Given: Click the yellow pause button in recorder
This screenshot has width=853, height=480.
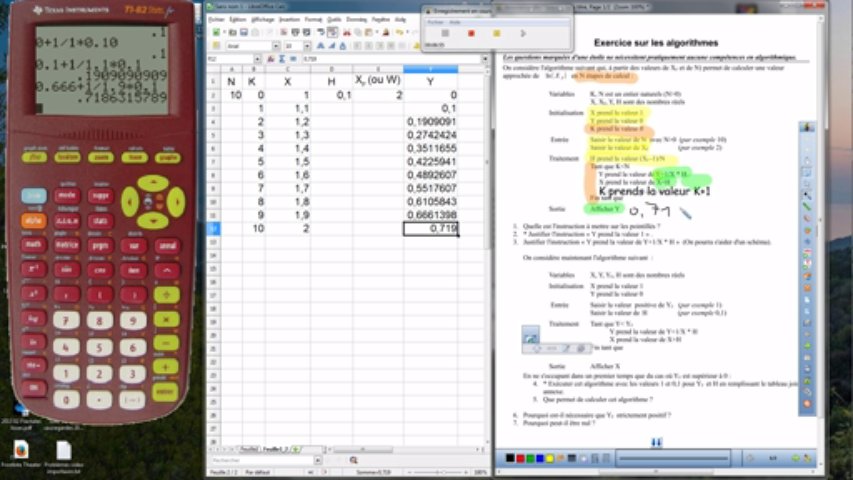Looking at the screenshot, I should click(497, 34).
